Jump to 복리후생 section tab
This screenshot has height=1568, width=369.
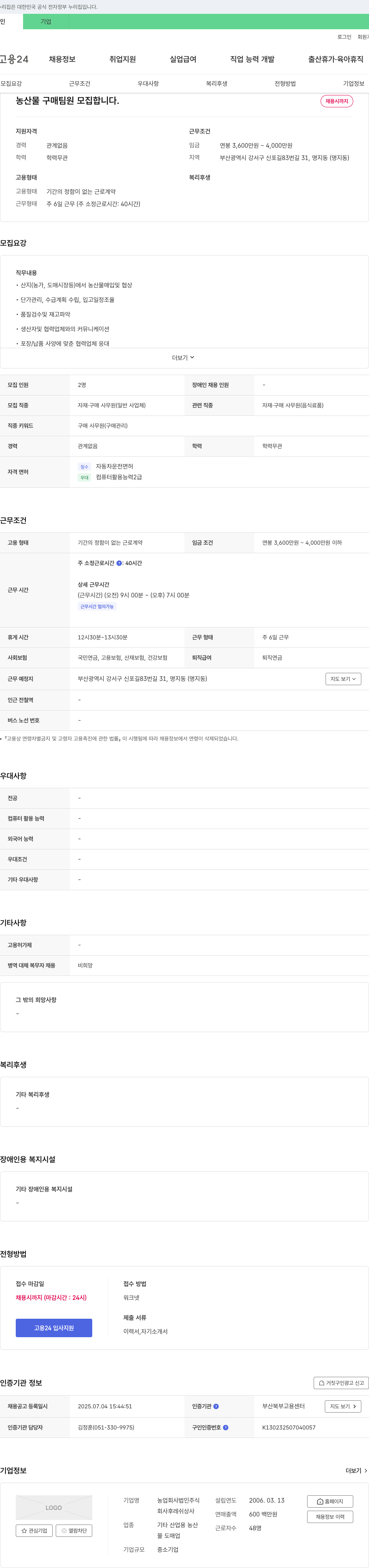pyautogui.click(x=216, y=83)
